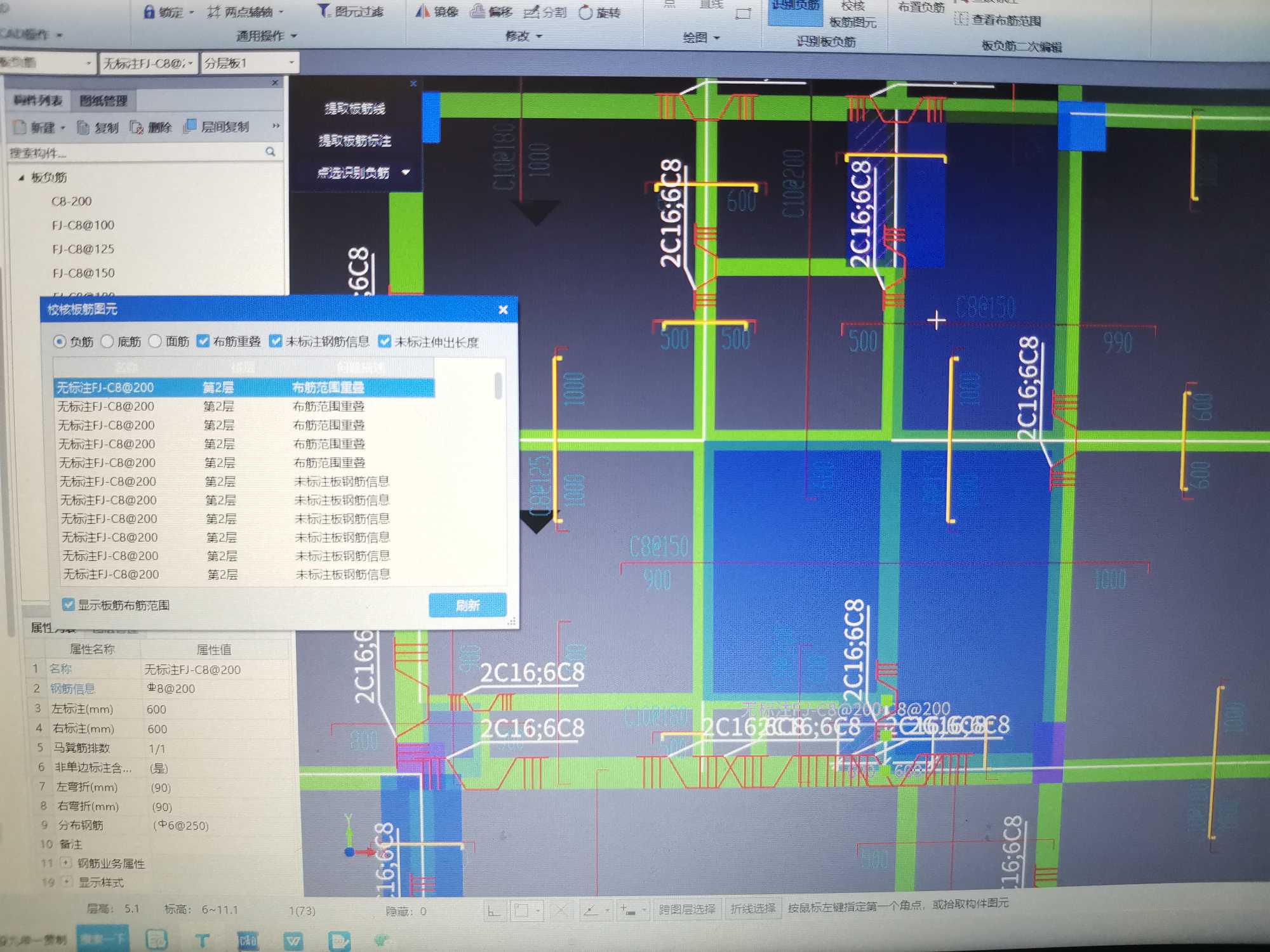
Task: Select the 分割 split tool
Action: click(x=545, y=12)
